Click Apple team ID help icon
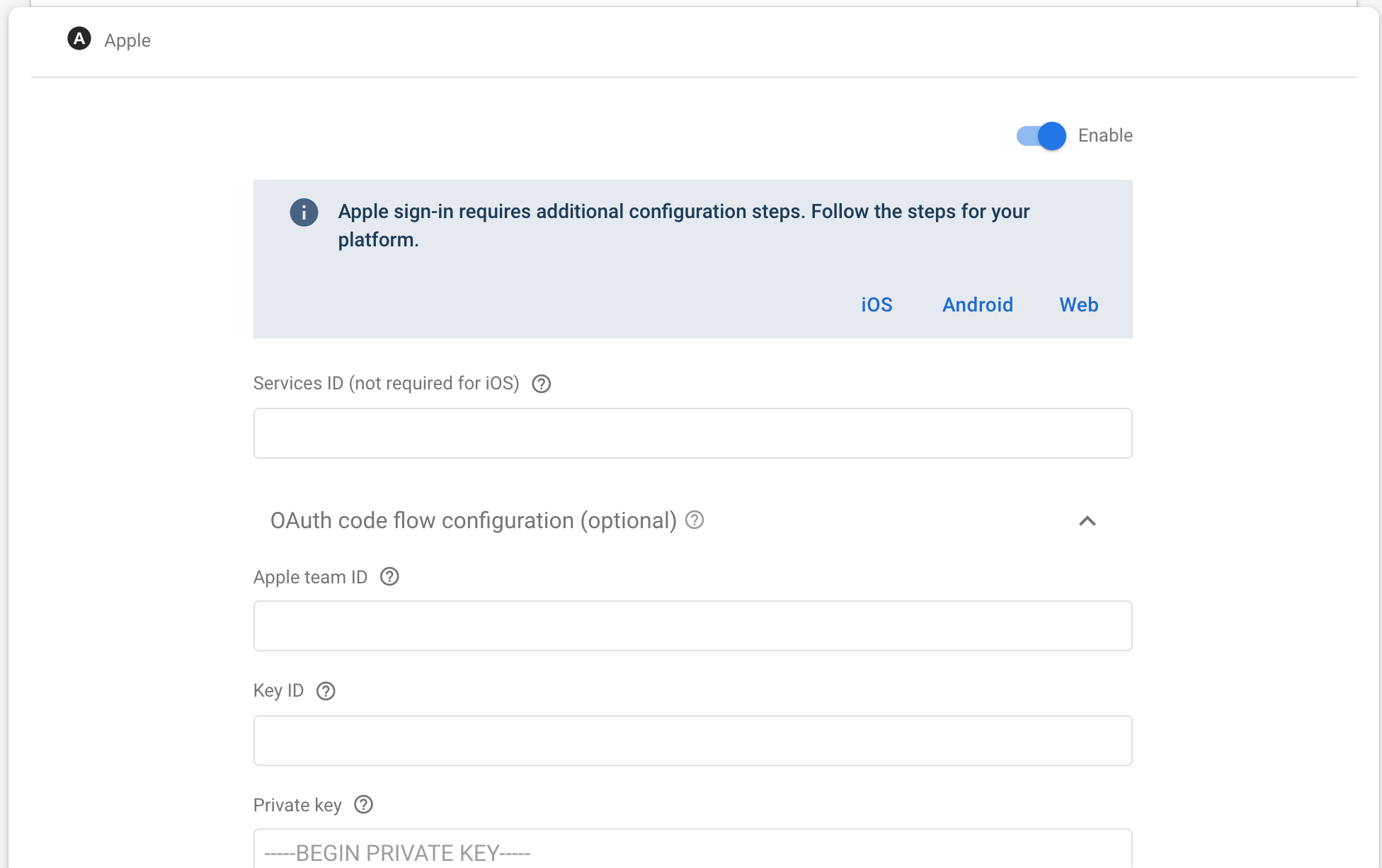The height and width of the screenshot is (868, 1382). tap(389, 577)
